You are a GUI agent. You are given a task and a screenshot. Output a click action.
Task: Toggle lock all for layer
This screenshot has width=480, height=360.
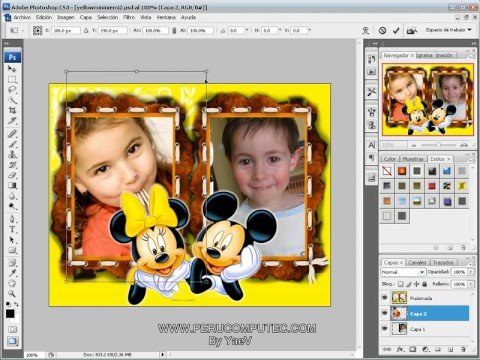tap(424, 284)
